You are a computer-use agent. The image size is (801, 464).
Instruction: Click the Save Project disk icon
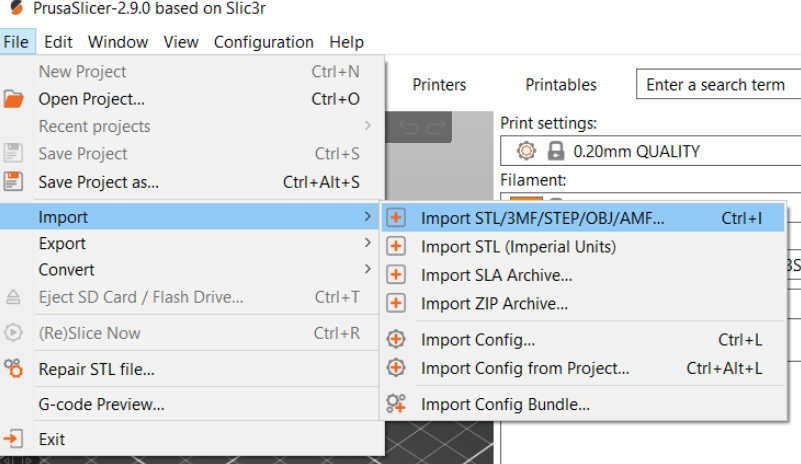coord(13,153)
